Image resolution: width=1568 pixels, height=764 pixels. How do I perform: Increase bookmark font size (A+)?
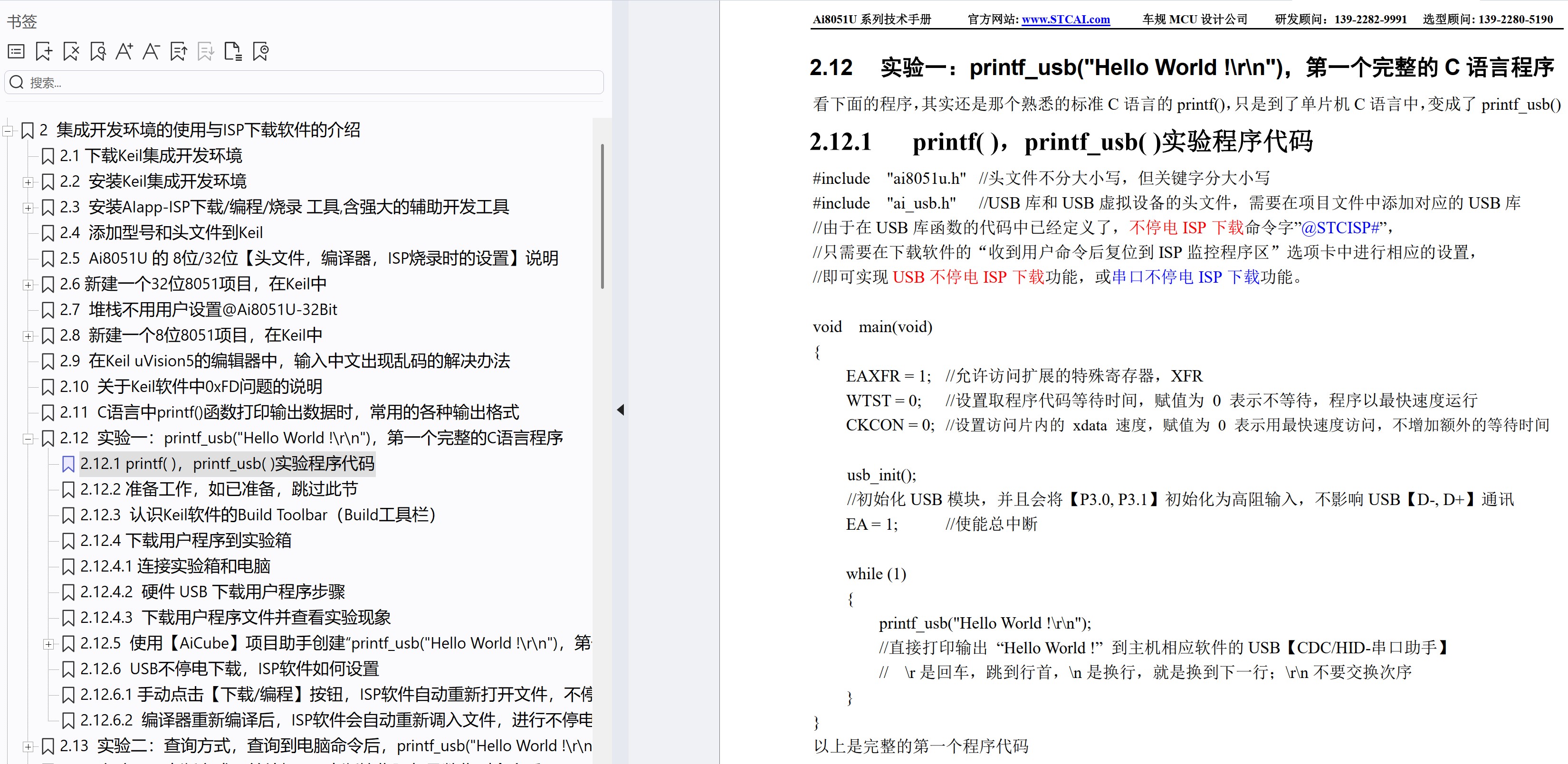tap(125, 52)
